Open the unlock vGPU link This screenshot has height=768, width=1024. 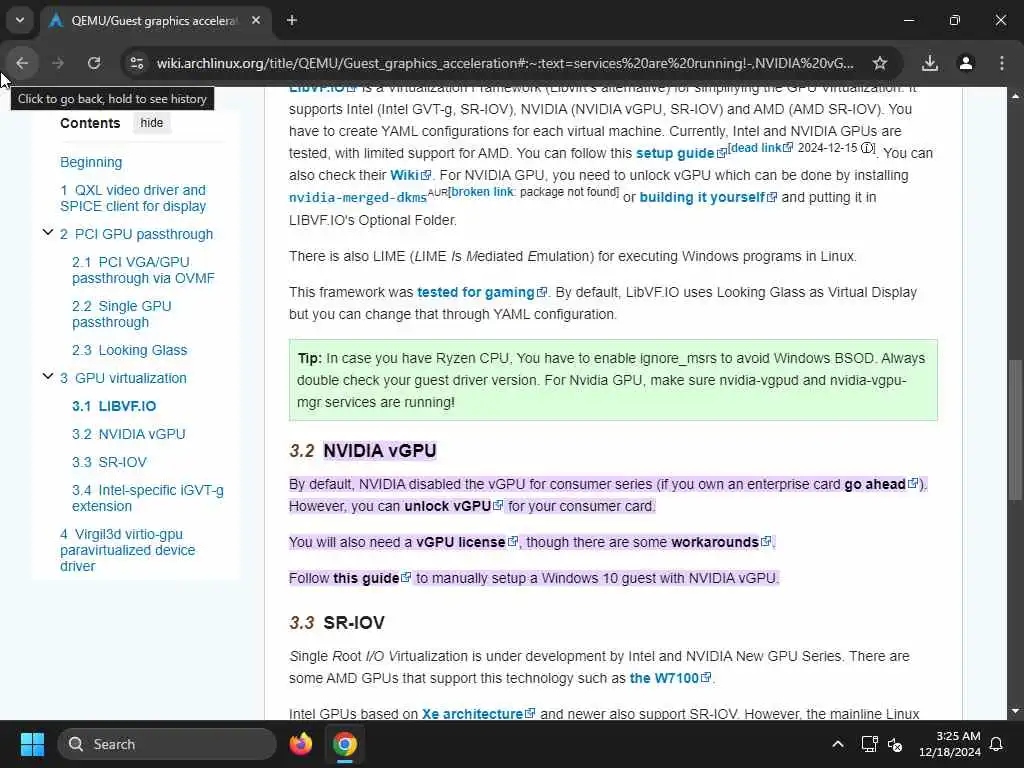[x=453, y=506]
